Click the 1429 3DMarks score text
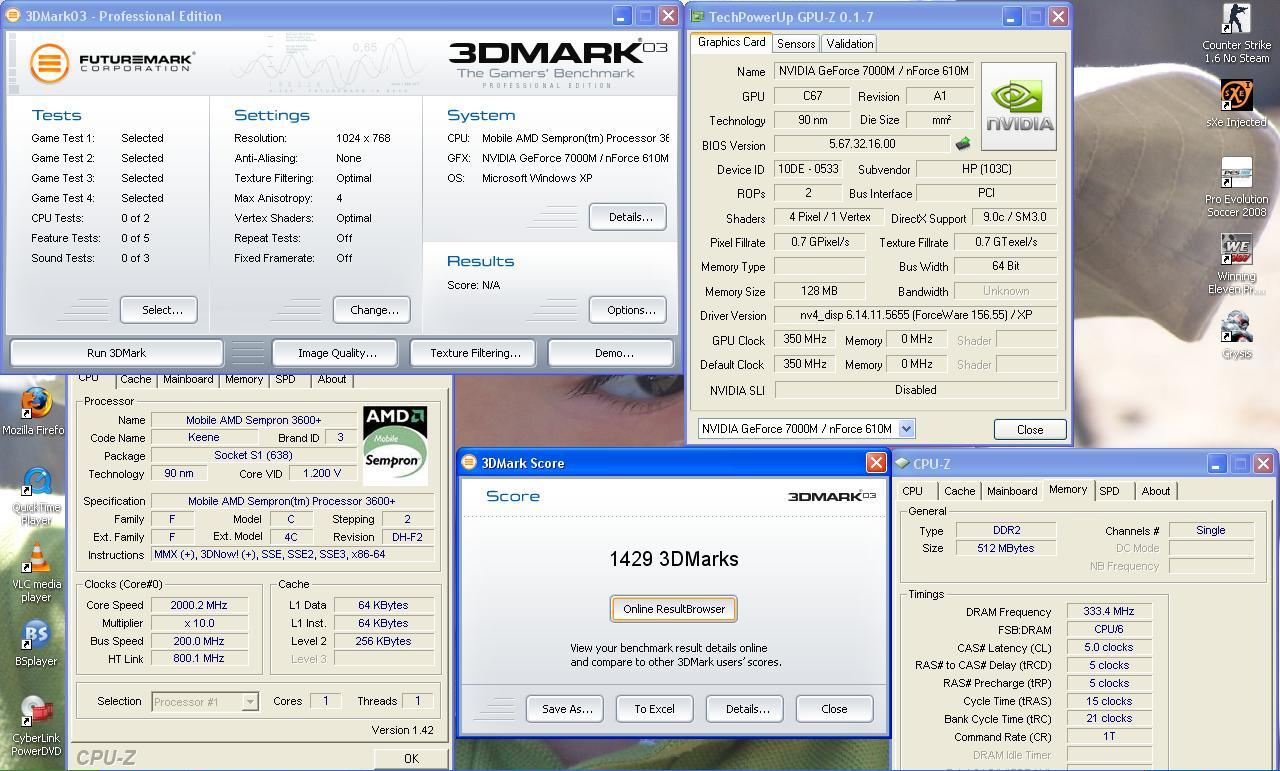 tap(674, 559)
